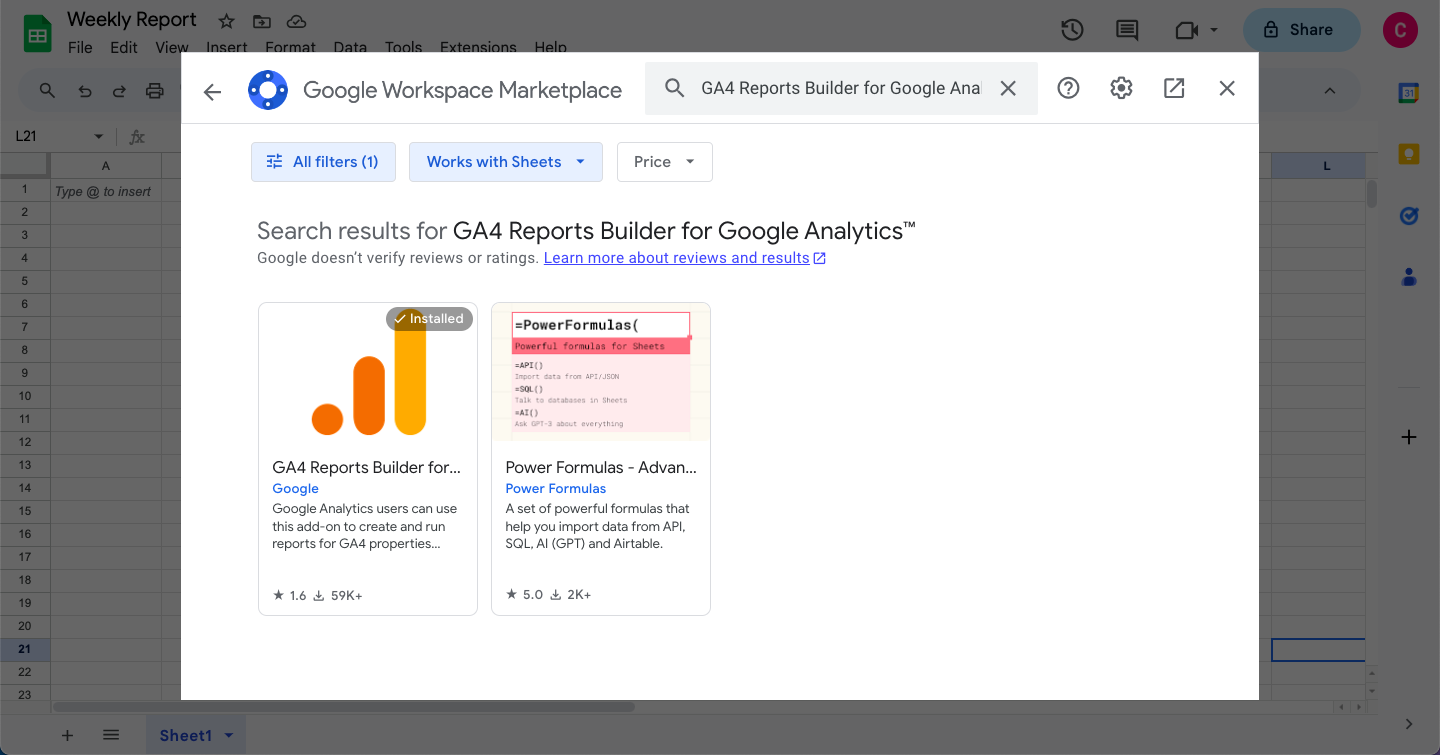The width and height of the screenshot is (1440, 755).
Task: Open Google Tasks side panel
Action: tap(1409, 215)
